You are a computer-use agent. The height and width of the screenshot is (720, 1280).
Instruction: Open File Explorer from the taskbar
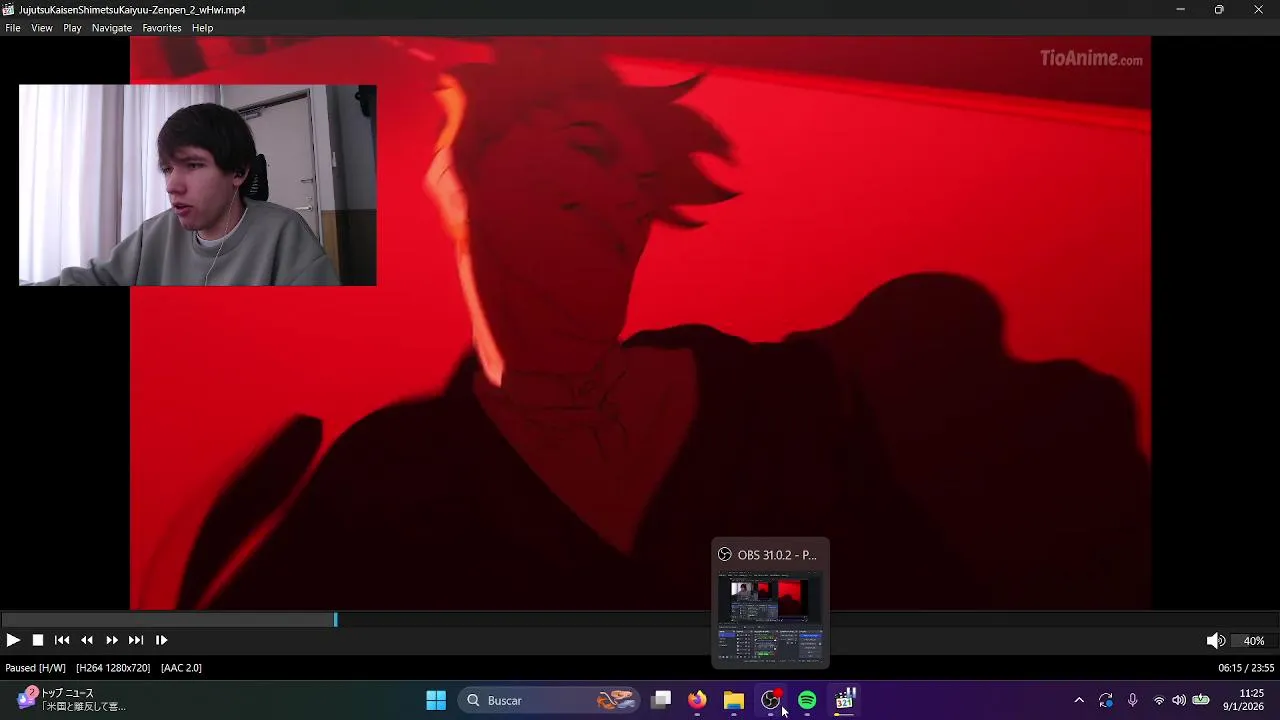734,700
